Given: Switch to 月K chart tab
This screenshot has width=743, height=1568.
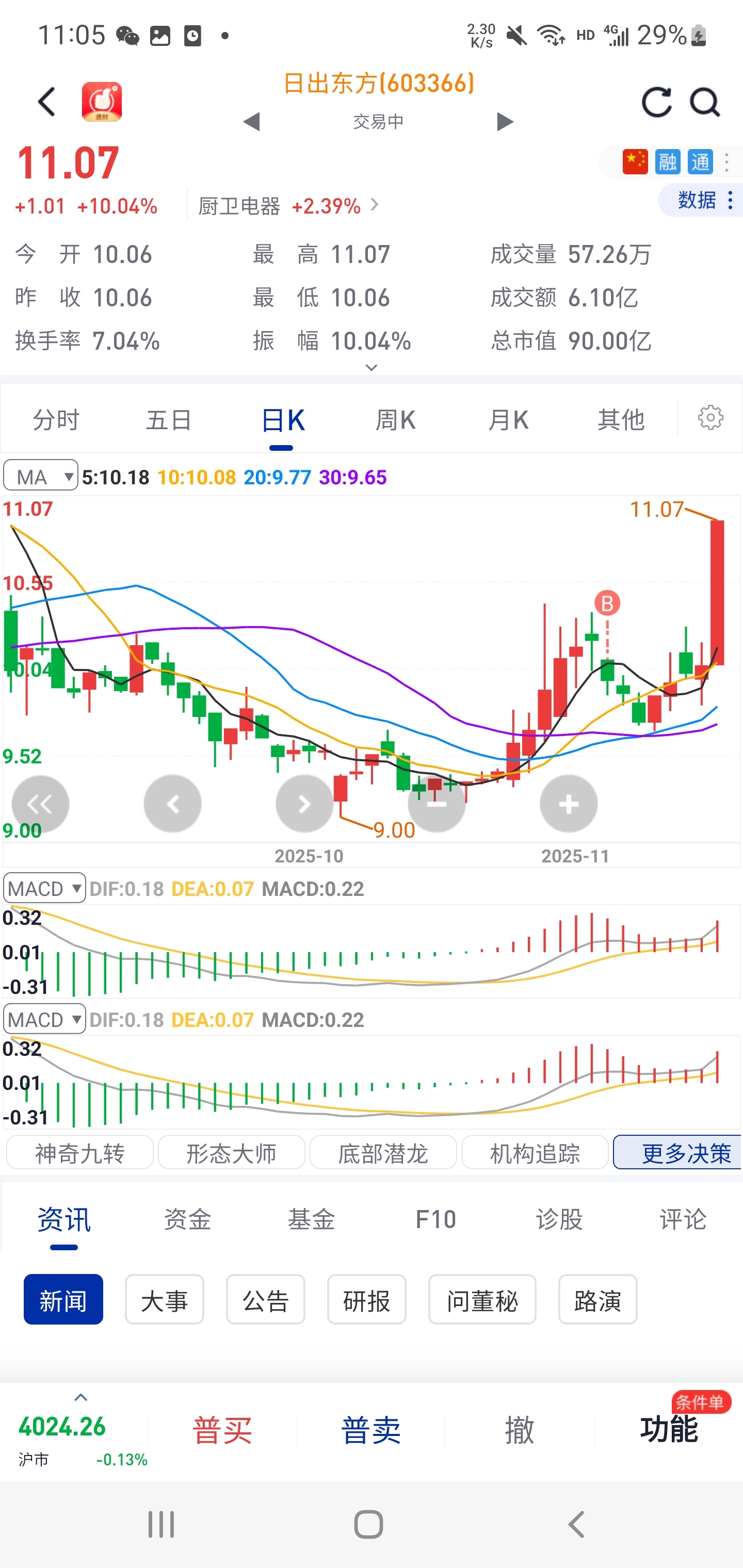Looking at the screenshot, I should tap(508, 420).
